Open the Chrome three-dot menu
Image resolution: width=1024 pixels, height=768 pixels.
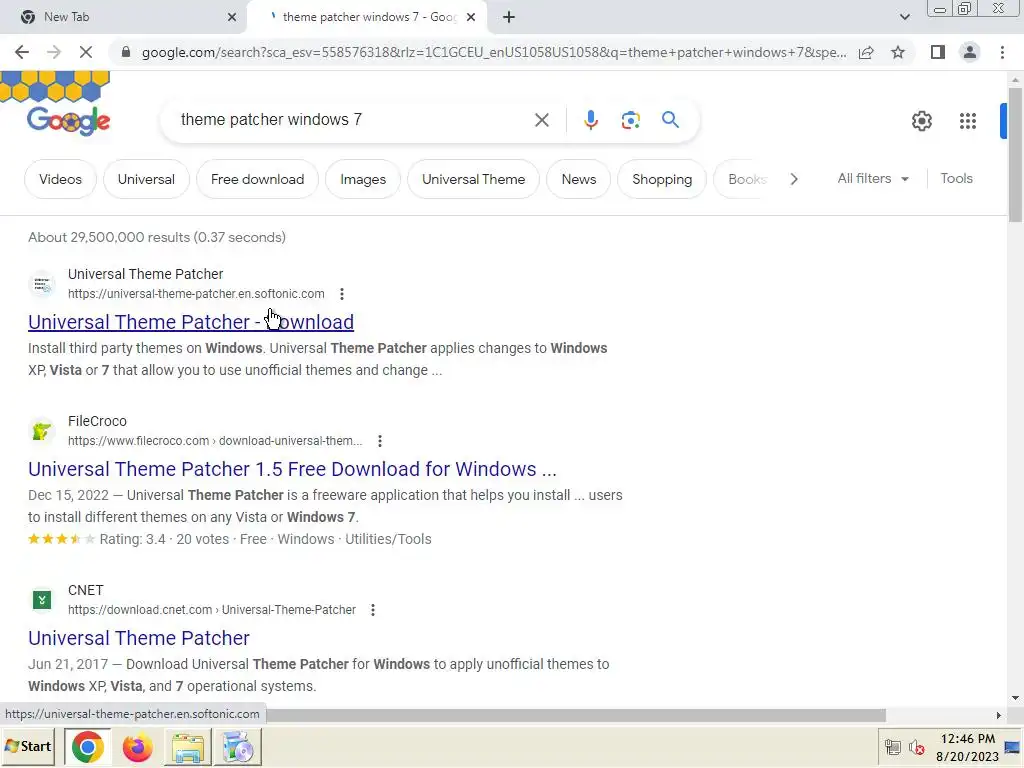(1002, 52)
